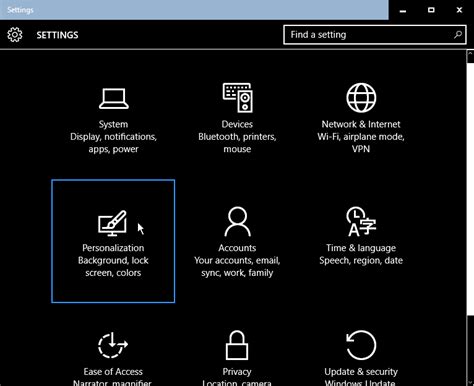The image size is (474, 386).
Task: Click the Settings gear icon in the header
Action: click(x=15, y=35)
